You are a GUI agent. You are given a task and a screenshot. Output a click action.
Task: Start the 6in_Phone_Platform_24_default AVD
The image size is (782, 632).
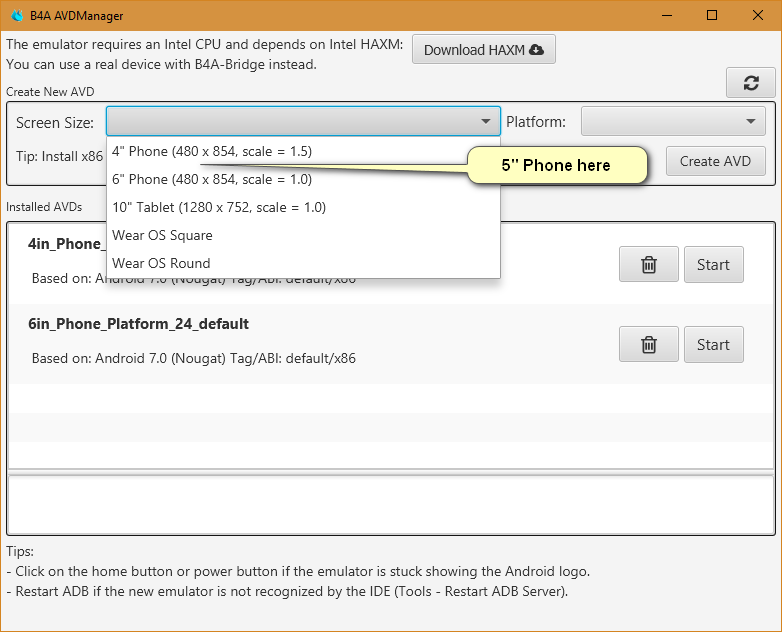tap(713, 344)
